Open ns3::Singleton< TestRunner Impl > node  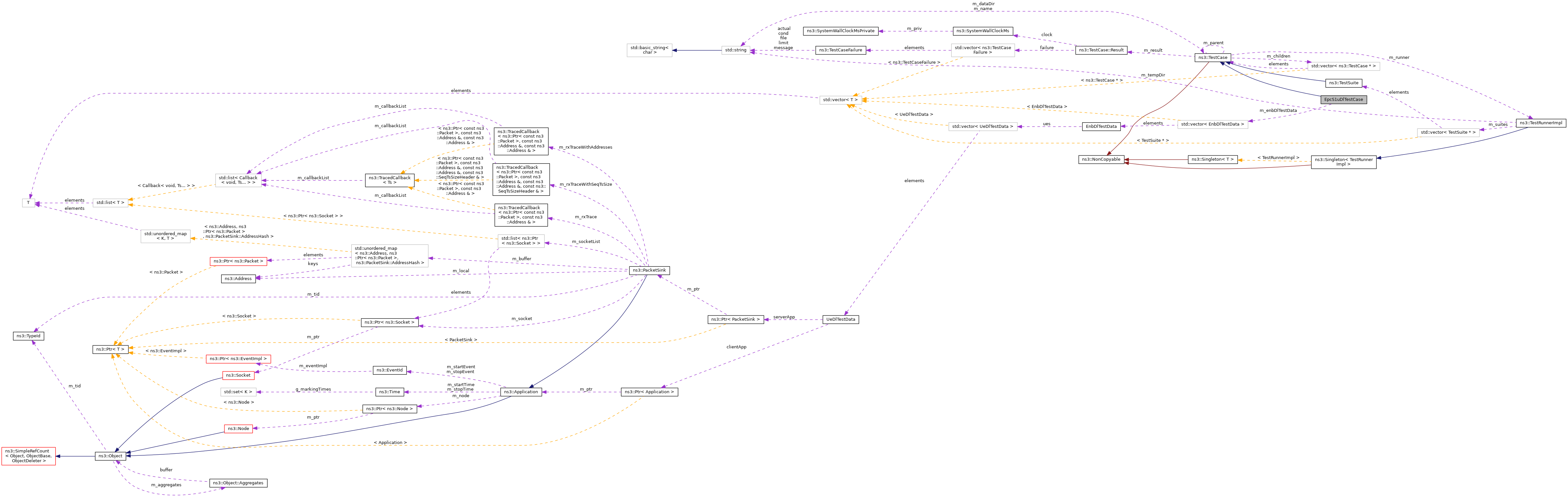(x=1343, y=162)
